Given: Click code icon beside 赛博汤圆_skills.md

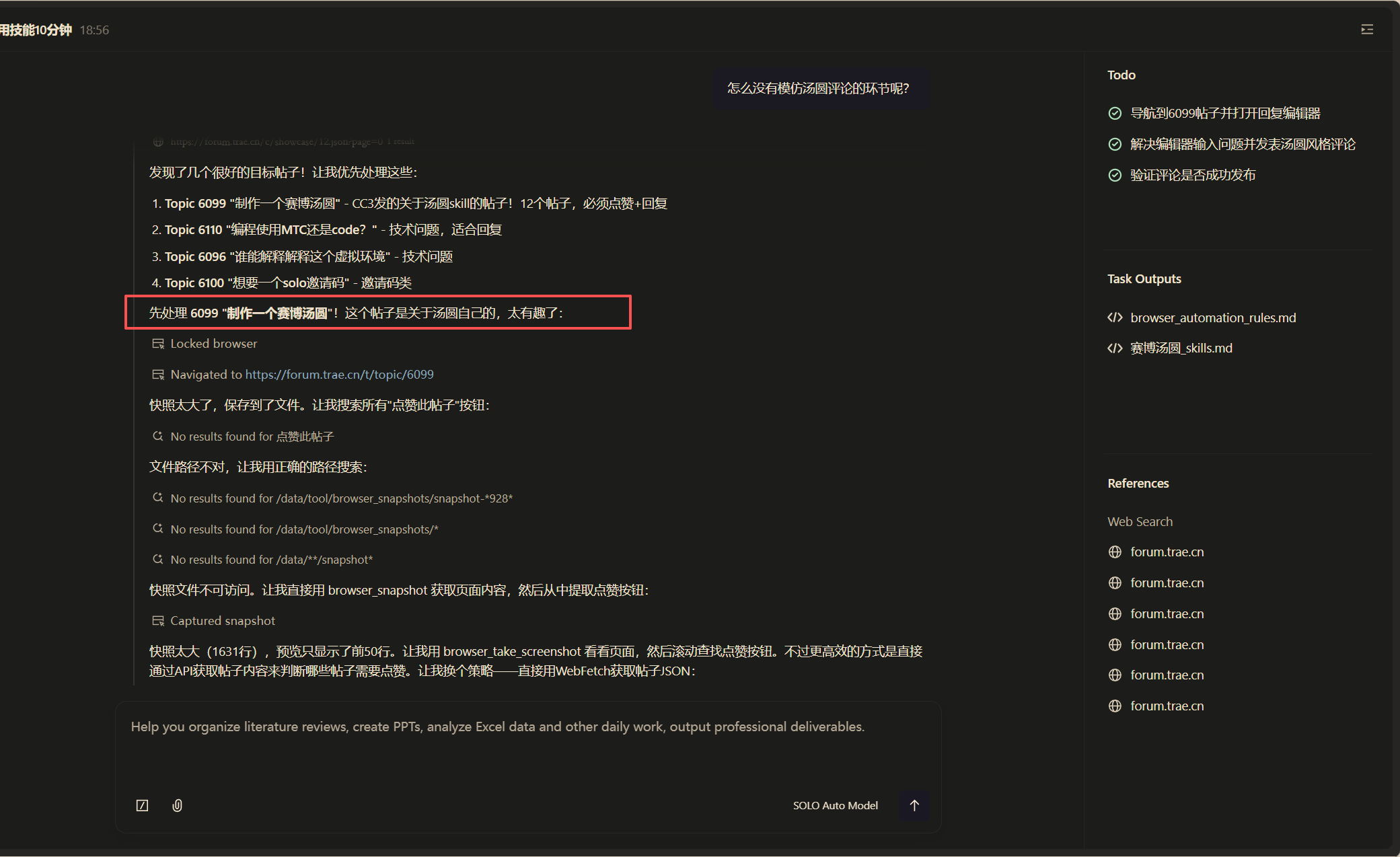Looking at the screenshot, I should (1115, 348).
